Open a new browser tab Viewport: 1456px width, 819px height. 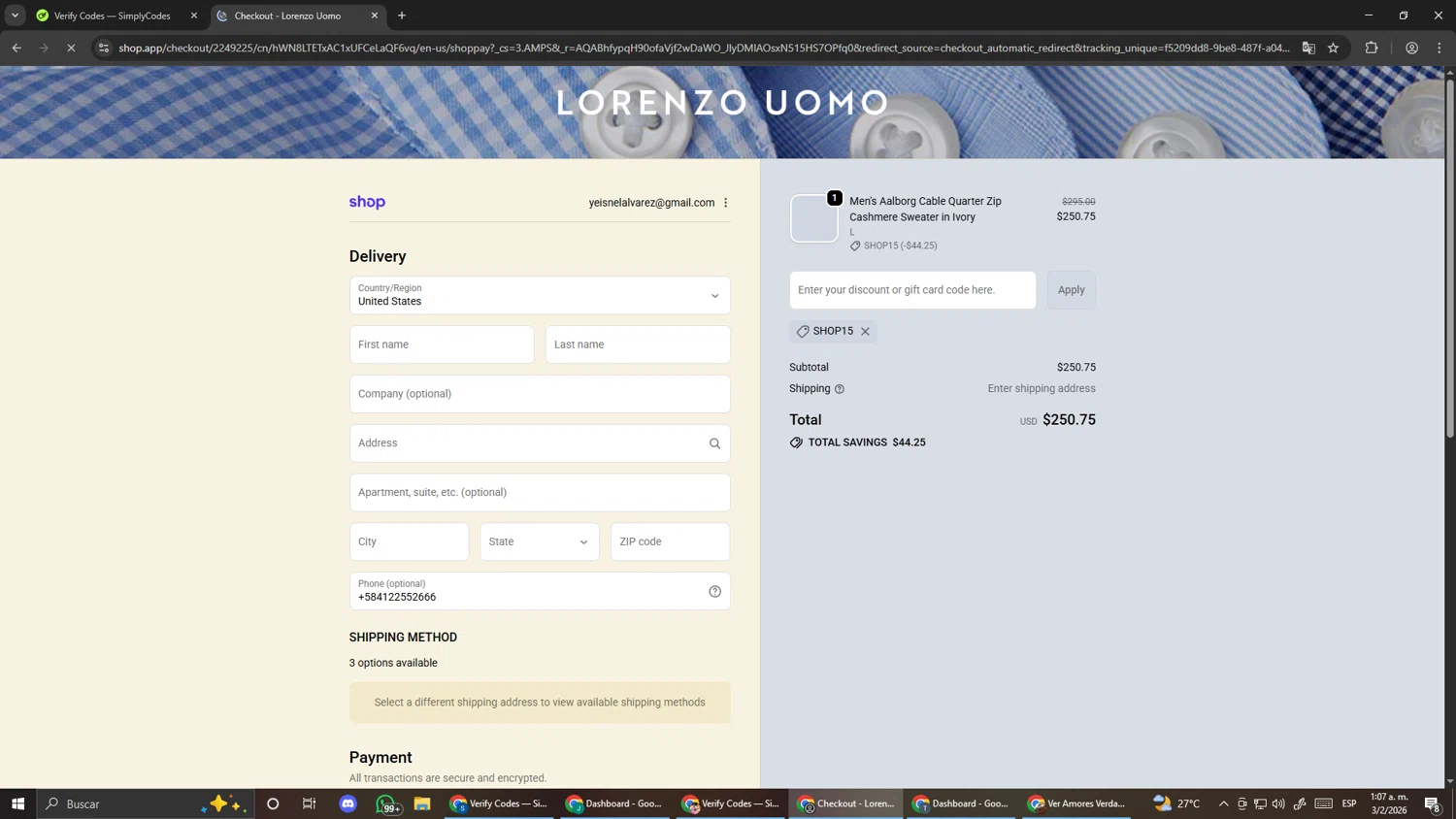coord(402,16)
